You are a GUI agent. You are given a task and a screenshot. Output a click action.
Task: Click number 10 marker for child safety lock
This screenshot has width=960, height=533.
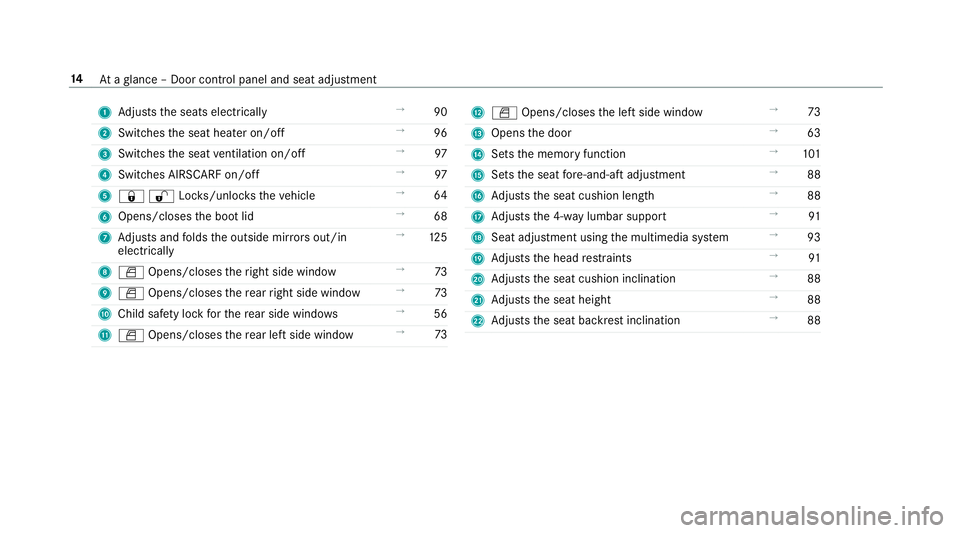click(x=105, y=315)
